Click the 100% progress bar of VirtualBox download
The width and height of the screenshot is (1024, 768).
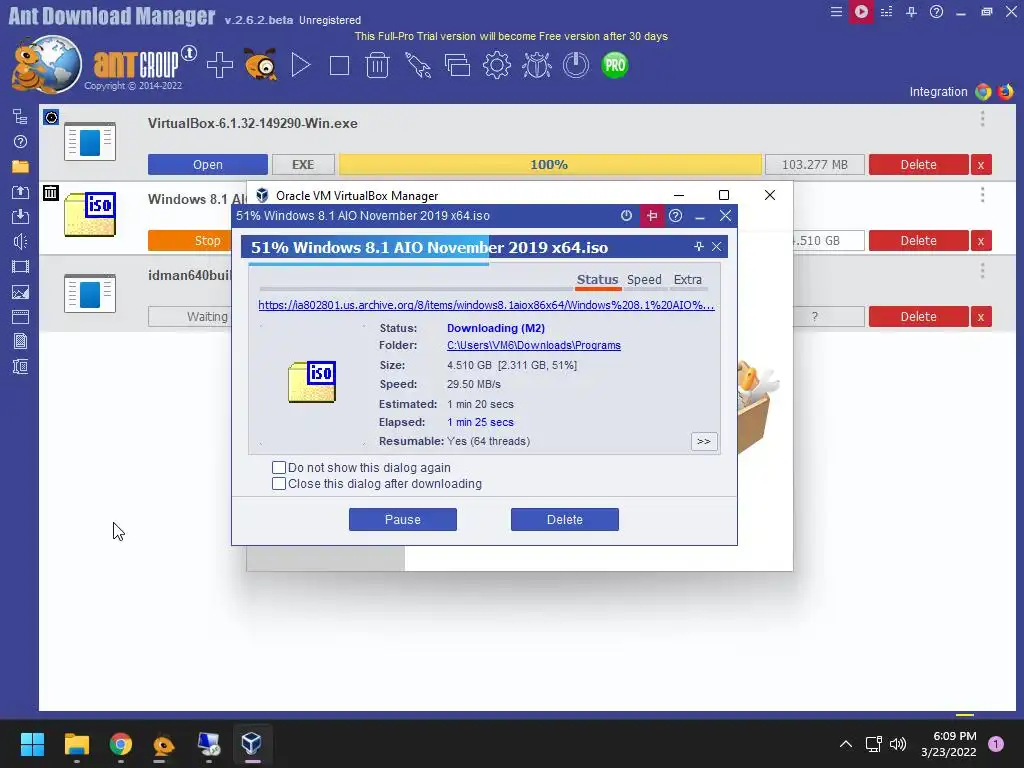coord(550,165)
